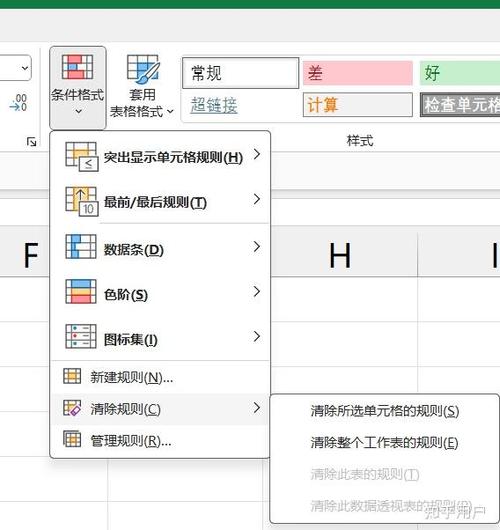Click the Top/Bottom Rules (最前/最后规则) icon
This screenshot has width=500, height=530.
[x=81, y=201]
